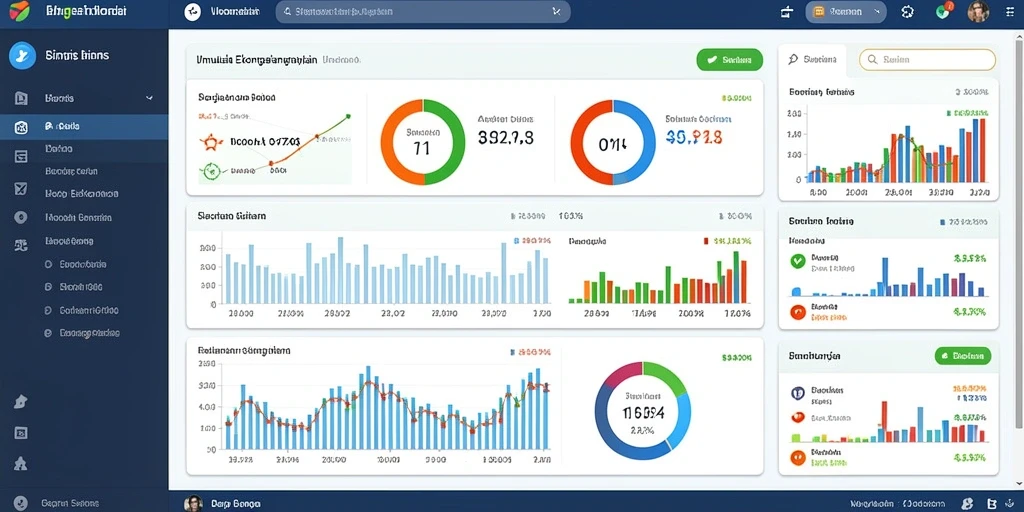Click the orange circle icon at bottom-right card's last row
1024x512 pixels.
[797, 457]
